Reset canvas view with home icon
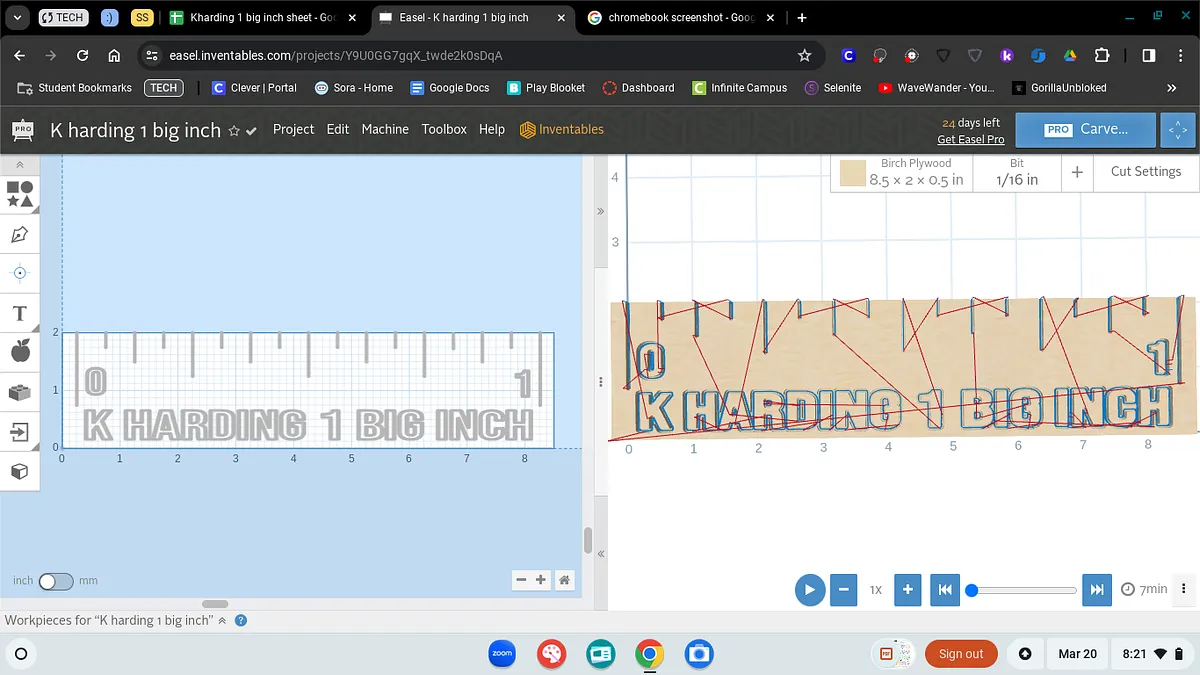1200x675 pixels. (565, 580)
